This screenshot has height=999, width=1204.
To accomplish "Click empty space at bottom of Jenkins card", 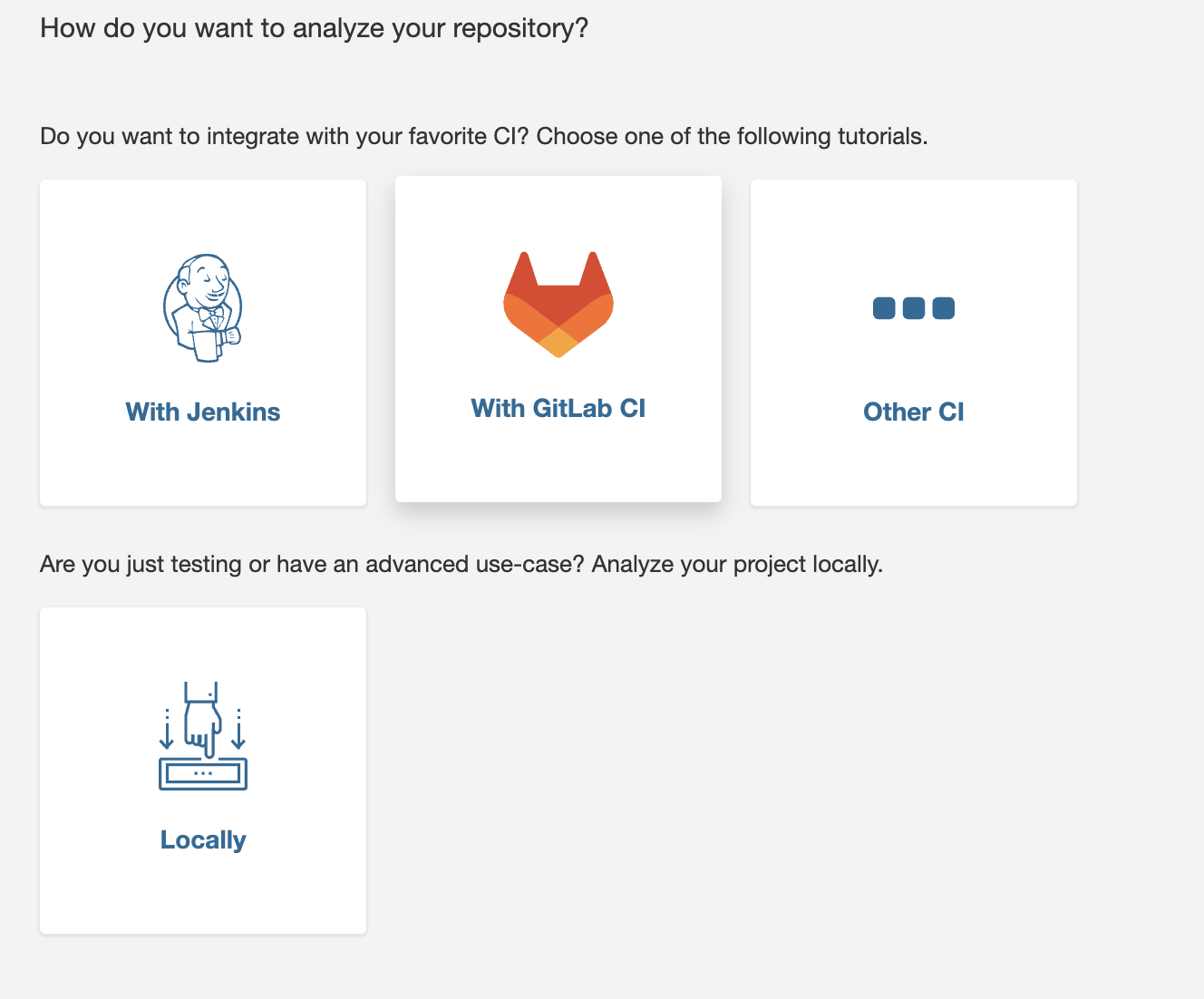I will pyautogui.click(x=203, y=471).
